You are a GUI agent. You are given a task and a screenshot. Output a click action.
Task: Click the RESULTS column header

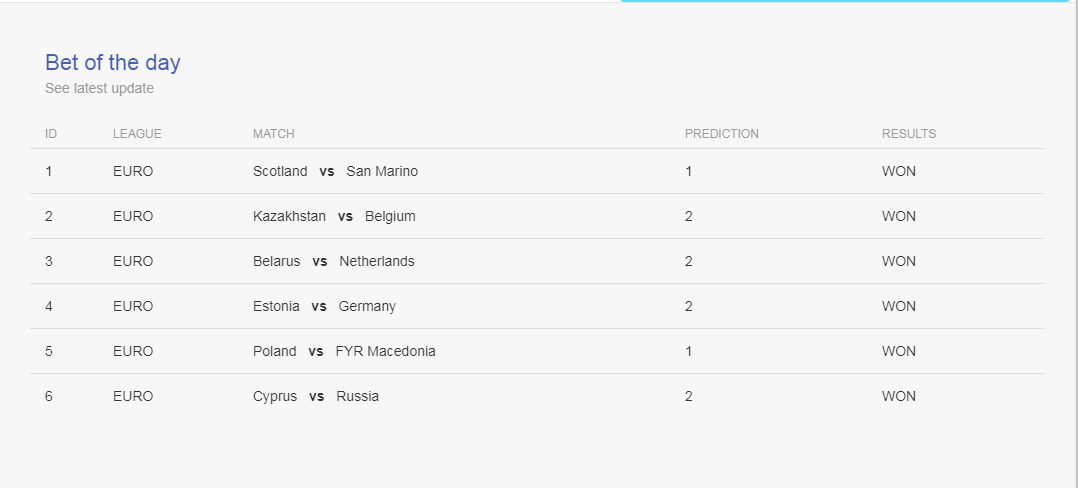tap(909, 133)
